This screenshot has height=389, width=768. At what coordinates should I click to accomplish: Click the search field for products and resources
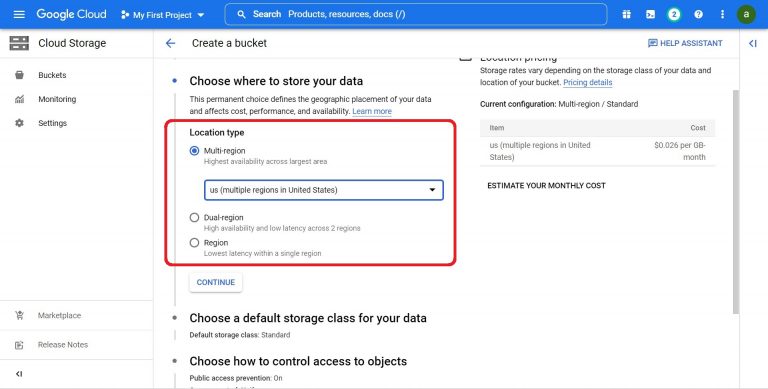[x=415, y=14]
